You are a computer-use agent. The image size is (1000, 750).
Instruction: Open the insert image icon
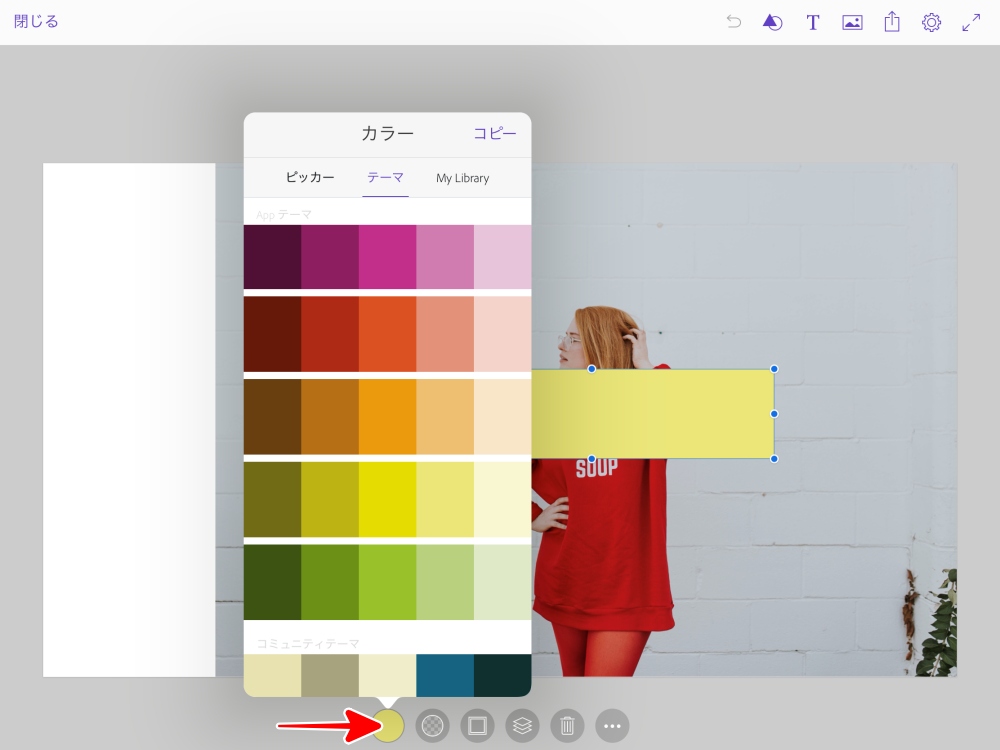click(x=852, y=22)
